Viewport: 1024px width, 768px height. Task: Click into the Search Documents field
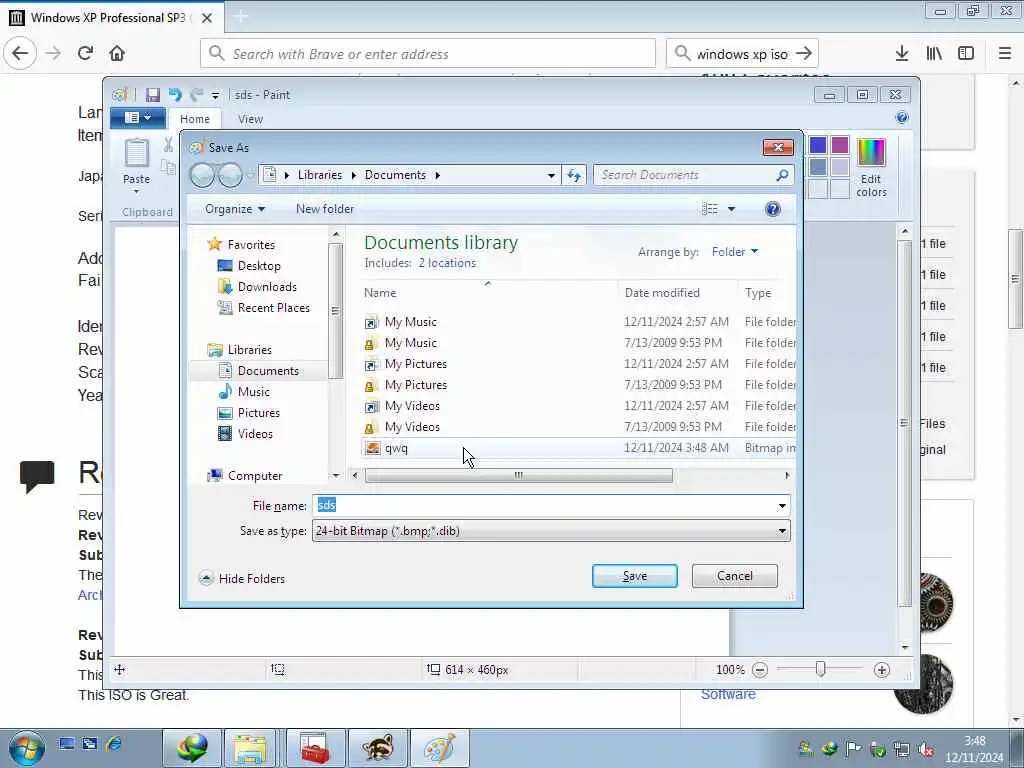(686, 175)
